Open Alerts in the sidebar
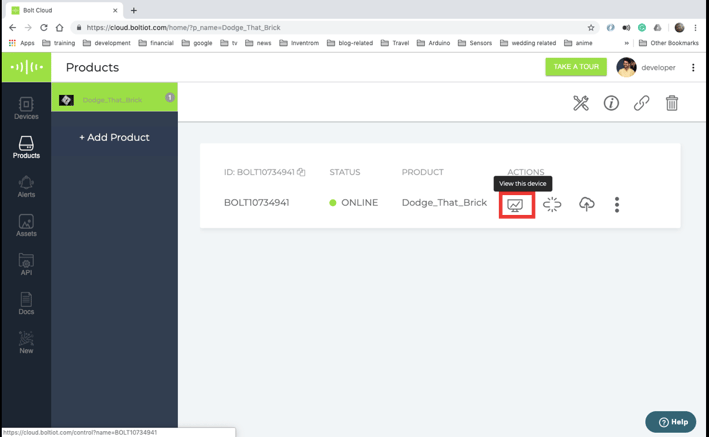 pos(26,186)
